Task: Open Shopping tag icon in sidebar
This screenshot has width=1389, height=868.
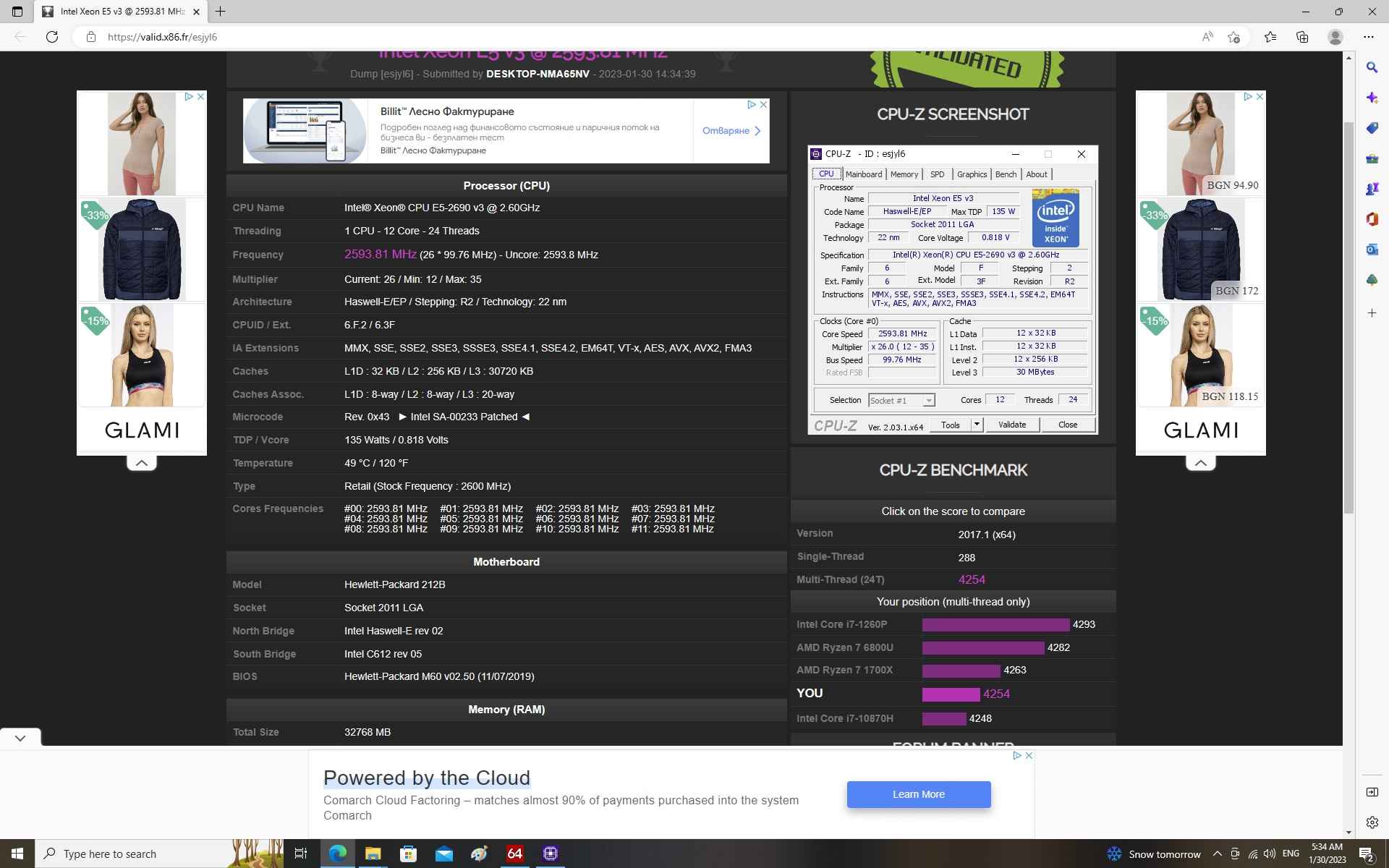Action: click(x=1372, y=128)
